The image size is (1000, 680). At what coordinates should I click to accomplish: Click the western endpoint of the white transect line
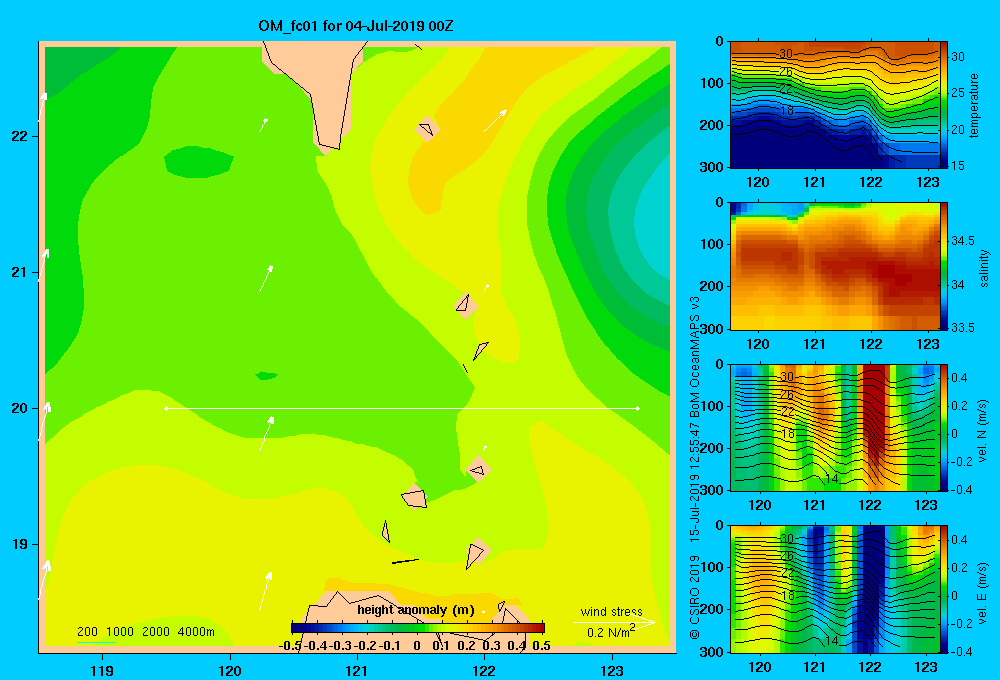(166, 408)
